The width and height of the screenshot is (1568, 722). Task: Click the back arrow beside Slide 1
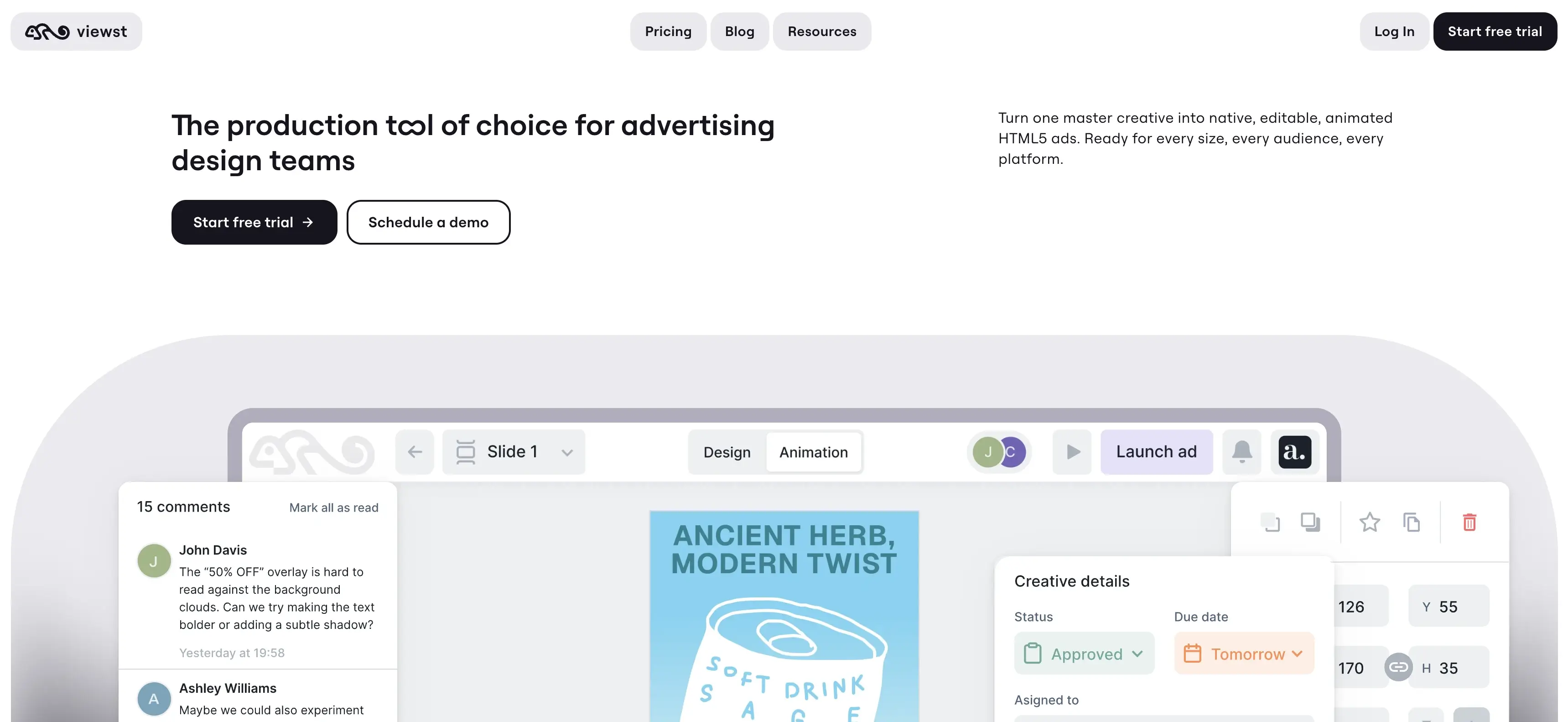pos(415,451)
